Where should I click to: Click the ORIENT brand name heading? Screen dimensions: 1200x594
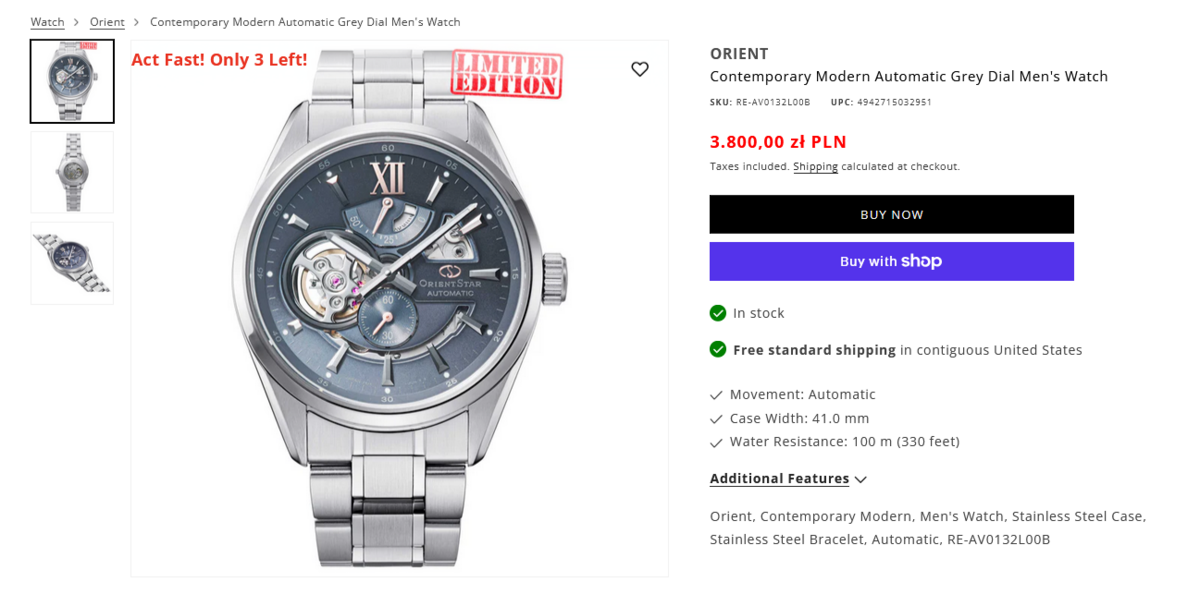(x=739, y=54)
